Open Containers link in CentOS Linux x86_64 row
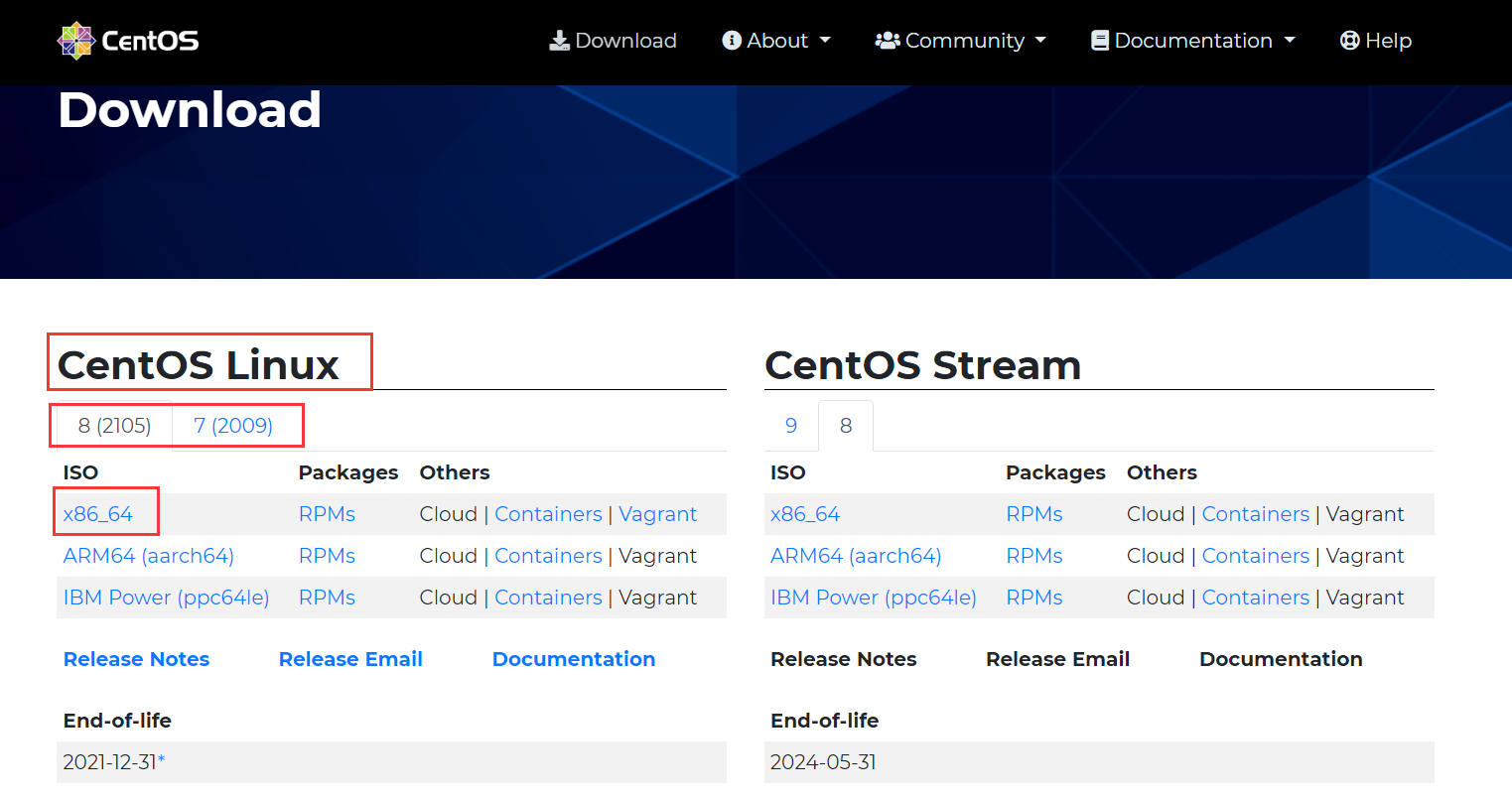The width and height of the screenshot is (1512, 800). [548, 514]
